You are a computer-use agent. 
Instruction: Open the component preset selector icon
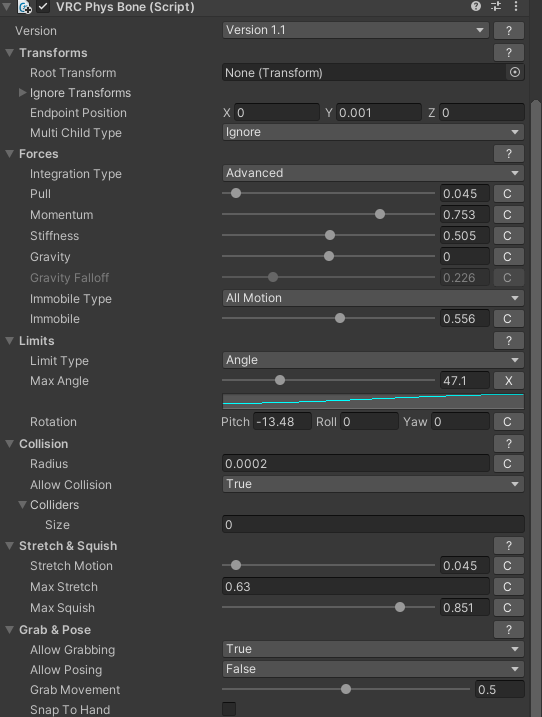click(x=496, y=6)
